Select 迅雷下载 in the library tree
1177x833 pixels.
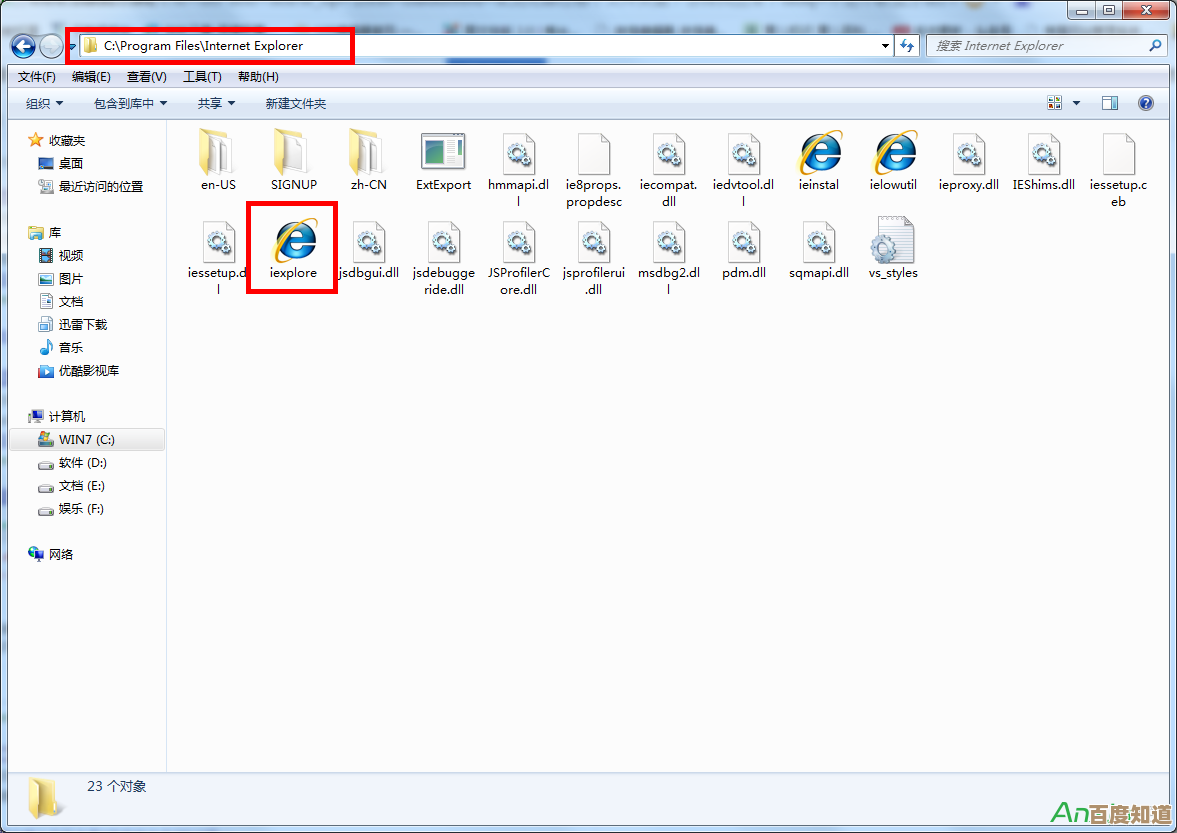tap(82, 324)
